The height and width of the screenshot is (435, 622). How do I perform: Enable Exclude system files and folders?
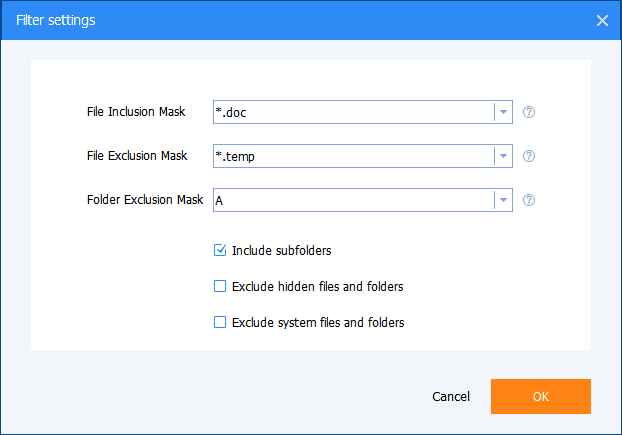220,323
